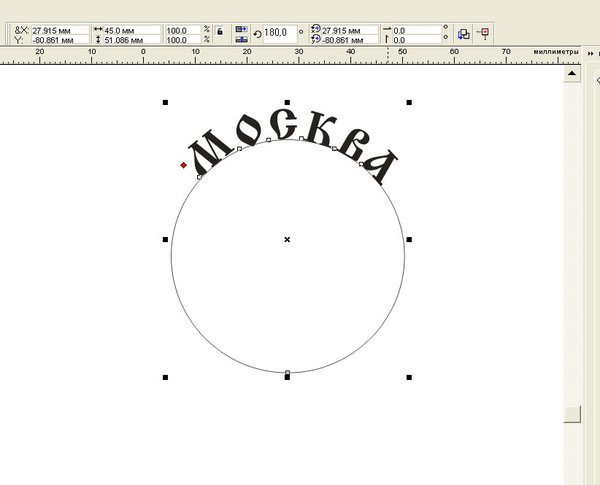This screenshot has width=600, height=485.
Task: Click the red-square align icon in property bar
Action: [x=484, y=33]
